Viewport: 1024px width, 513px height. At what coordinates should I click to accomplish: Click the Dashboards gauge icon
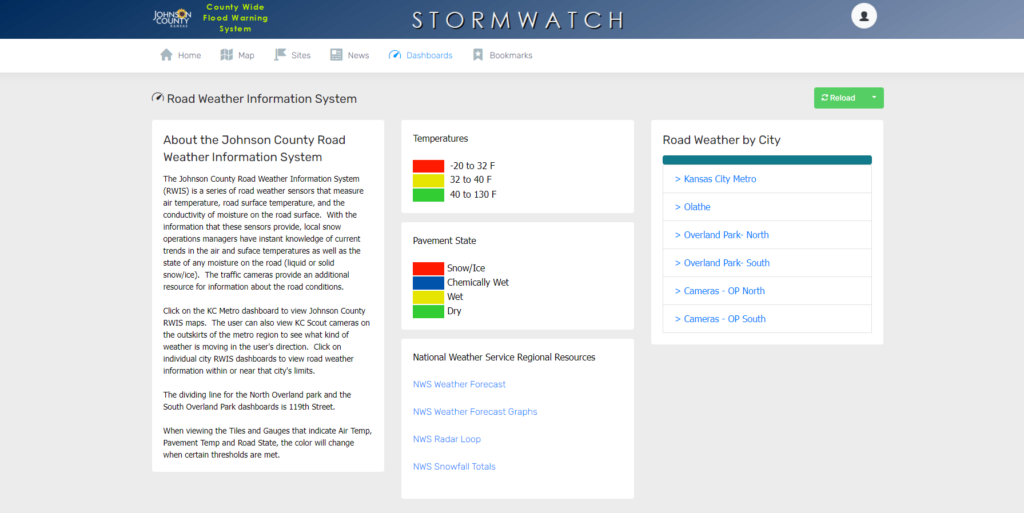coord(394,55)
